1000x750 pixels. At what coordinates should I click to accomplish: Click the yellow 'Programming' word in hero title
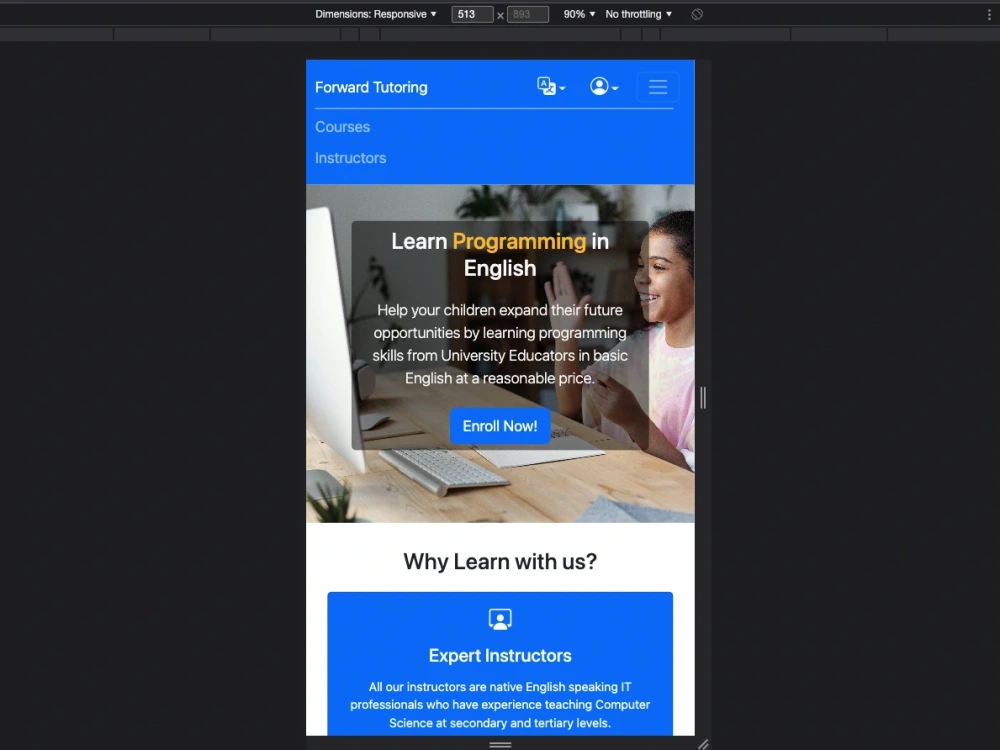point(519,241)
